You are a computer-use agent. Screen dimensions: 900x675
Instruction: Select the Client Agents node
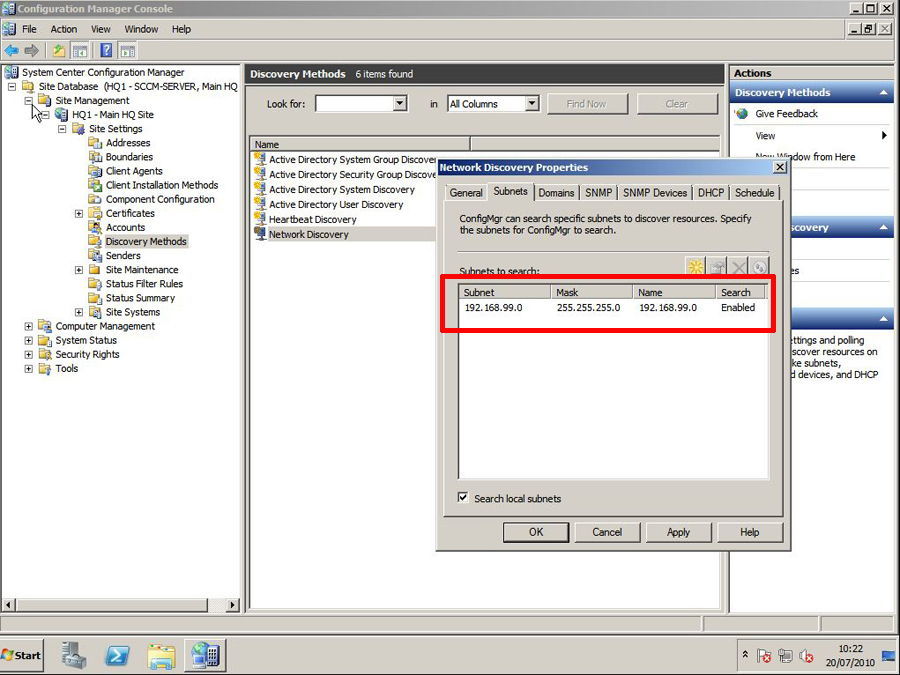click(134, 171)
